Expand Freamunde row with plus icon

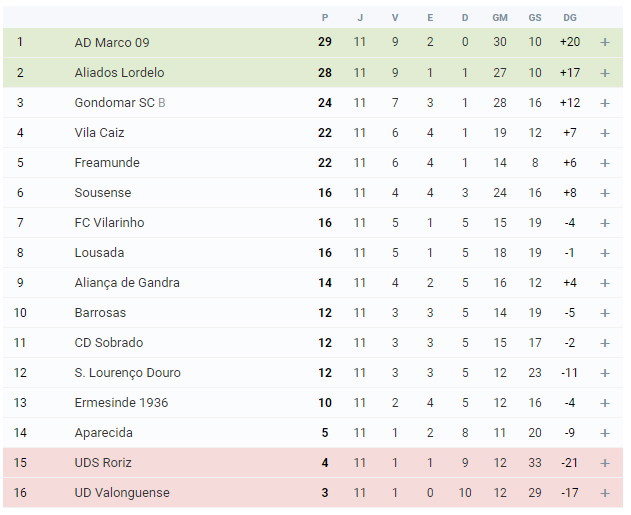pyautogui.click(x=605, y=163)
